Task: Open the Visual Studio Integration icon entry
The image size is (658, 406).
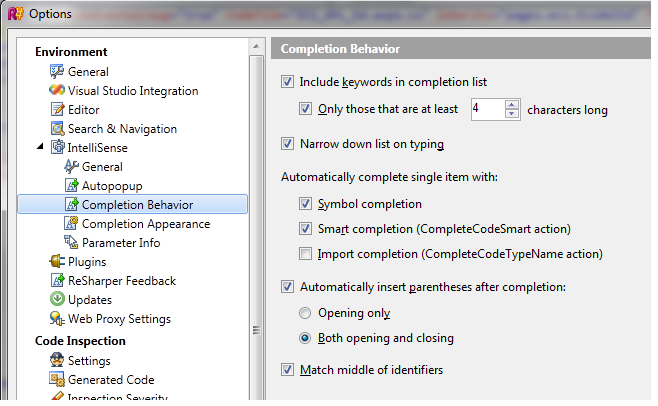Action: tap(57, 90)
